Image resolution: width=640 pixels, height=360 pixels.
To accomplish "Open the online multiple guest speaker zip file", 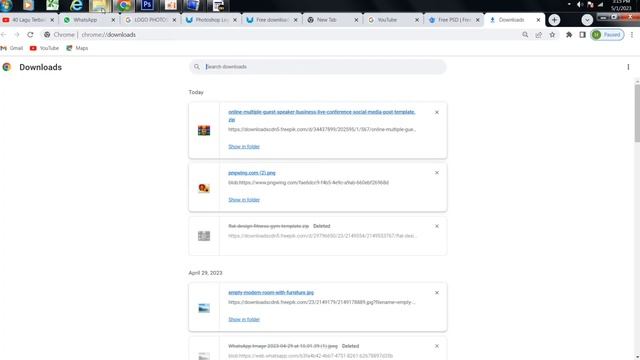I will [322, 116].
